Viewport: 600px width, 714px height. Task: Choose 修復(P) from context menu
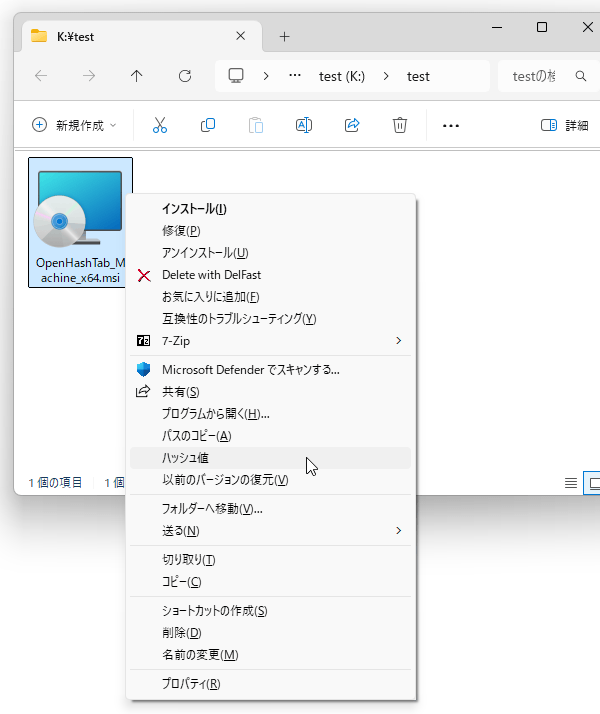[270, 231]
